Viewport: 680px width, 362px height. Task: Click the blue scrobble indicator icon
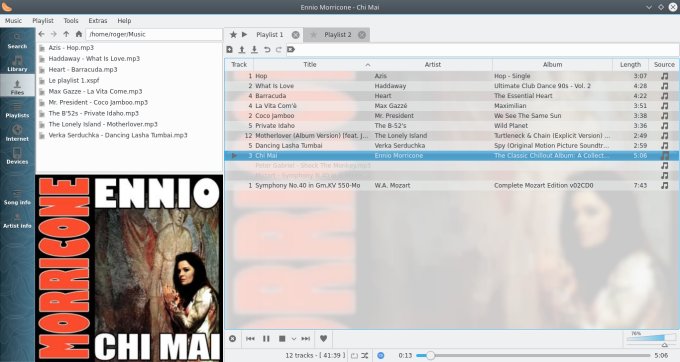[x=380, y=355]
